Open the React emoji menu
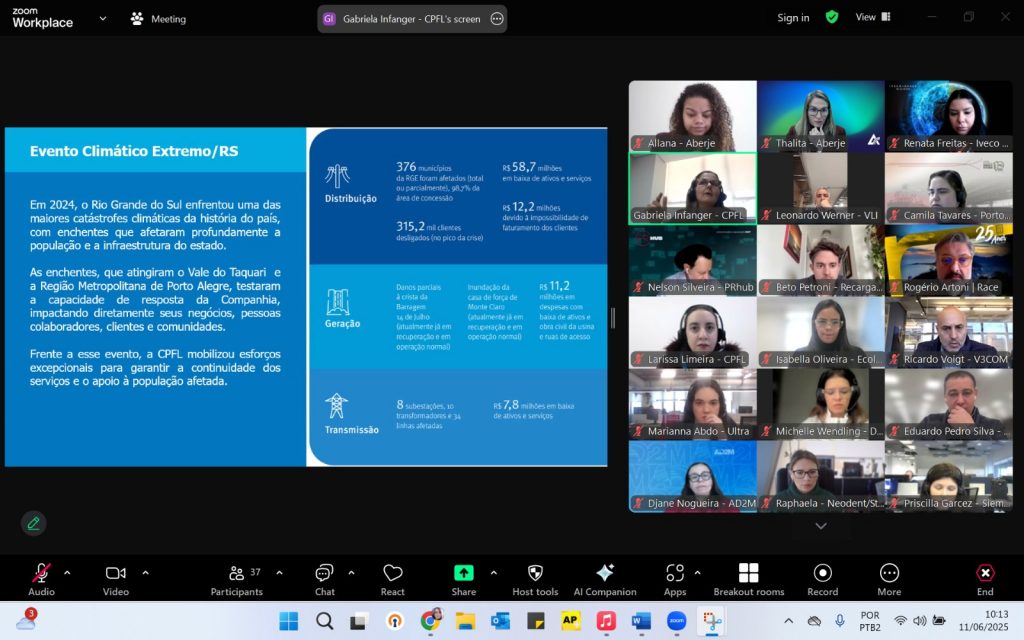 (x=393, y=578)
